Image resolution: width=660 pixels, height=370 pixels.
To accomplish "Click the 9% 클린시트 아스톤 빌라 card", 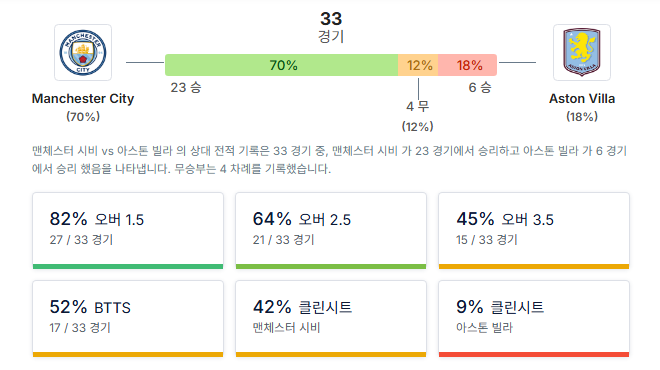I will 534,319.
